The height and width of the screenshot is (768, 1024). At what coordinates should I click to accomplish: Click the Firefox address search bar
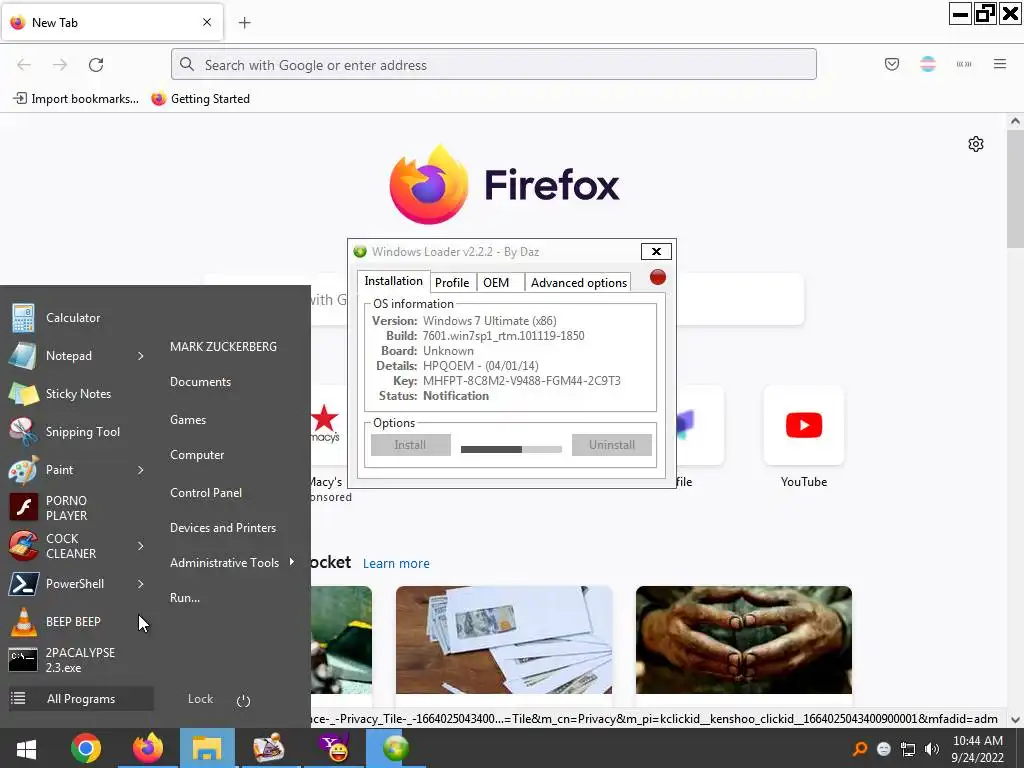(x=494, y=65)
